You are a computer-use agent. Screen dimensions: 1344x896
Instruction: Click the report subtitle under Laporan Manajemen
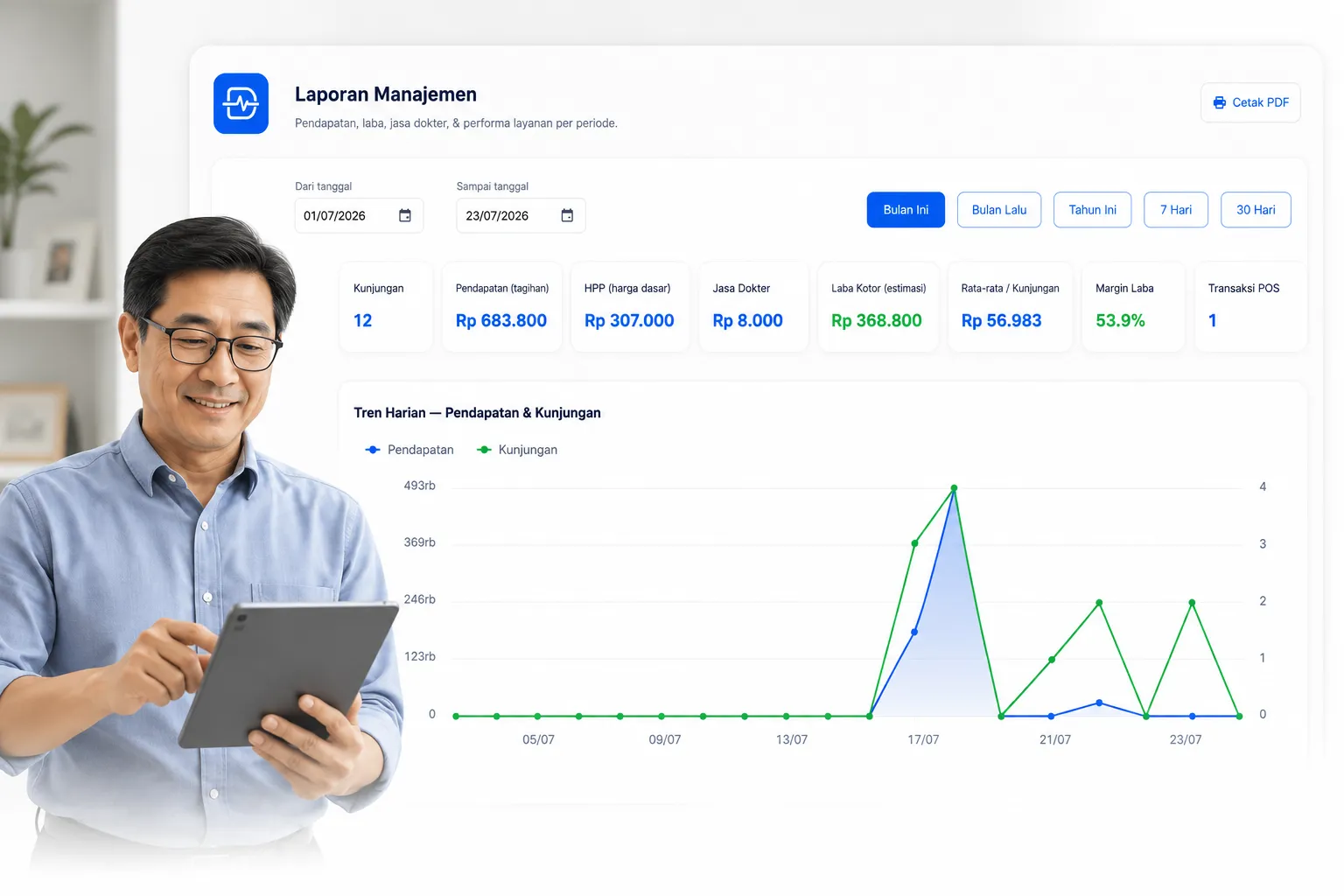tap(456, 123)
